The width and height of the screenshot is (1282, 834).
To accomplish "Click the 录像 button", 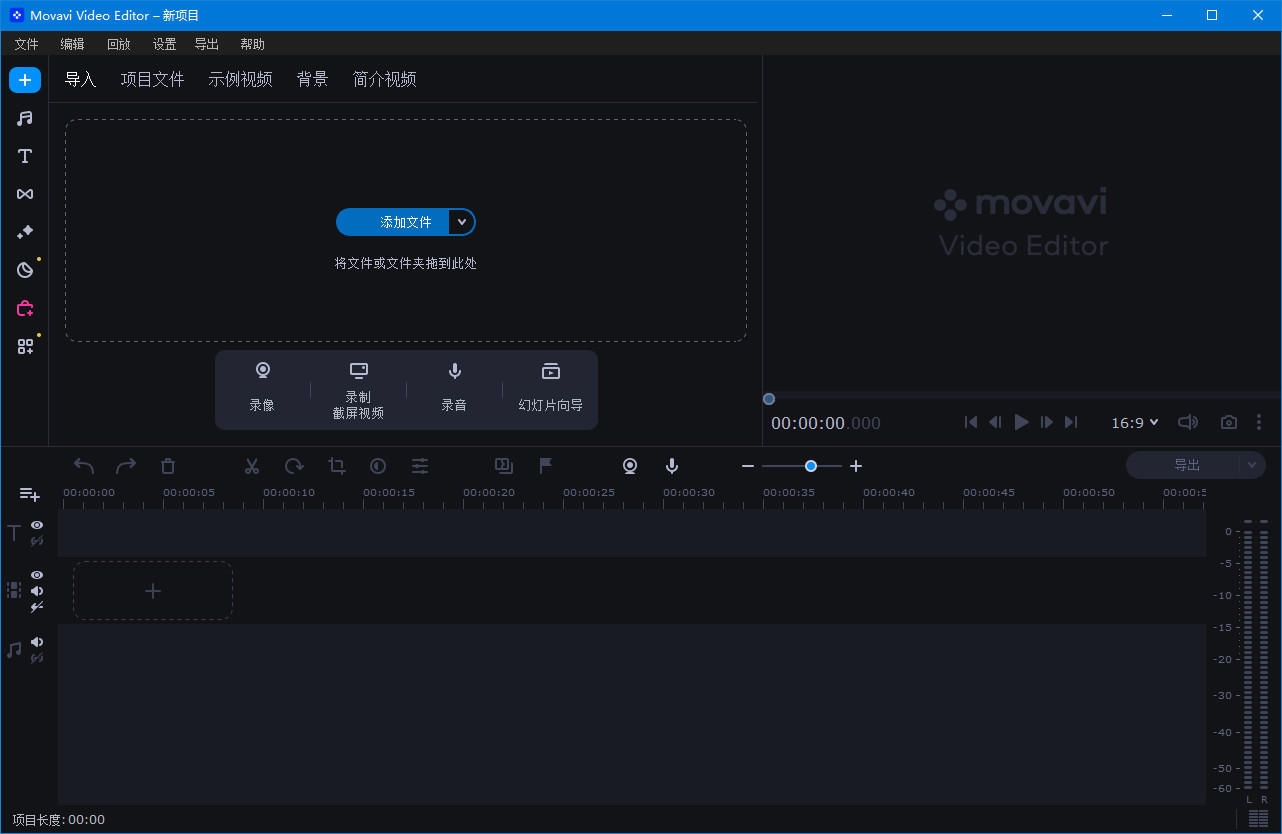I will point(262,388).
